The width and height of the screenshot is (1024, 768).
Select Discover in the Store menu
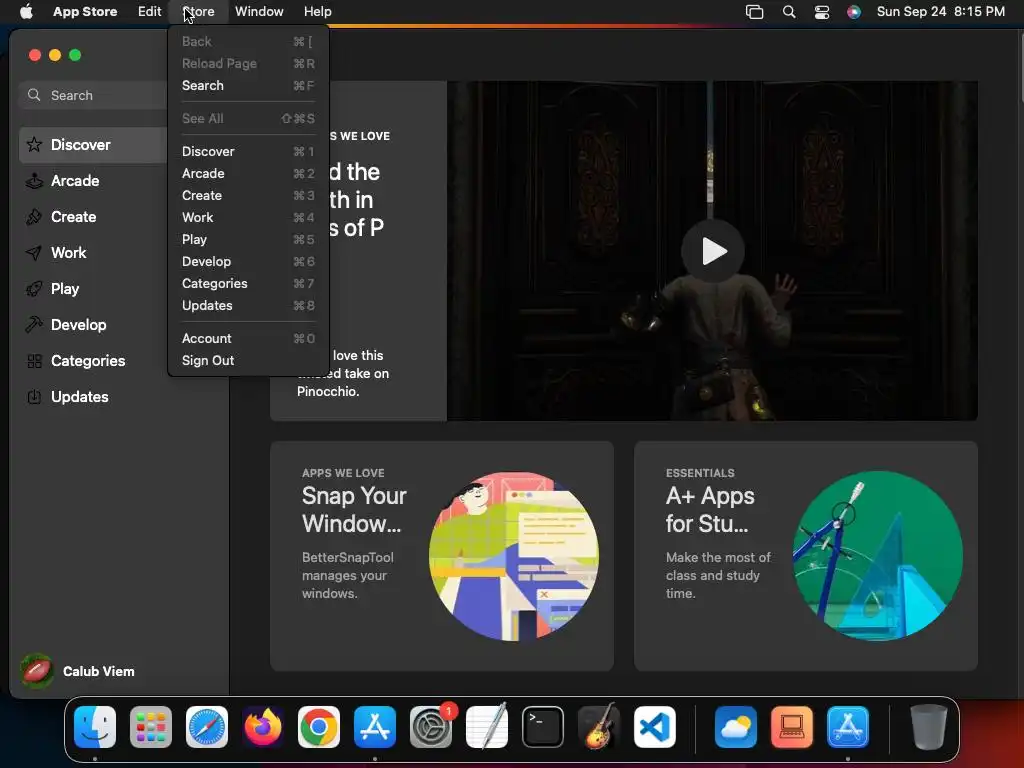248,152
